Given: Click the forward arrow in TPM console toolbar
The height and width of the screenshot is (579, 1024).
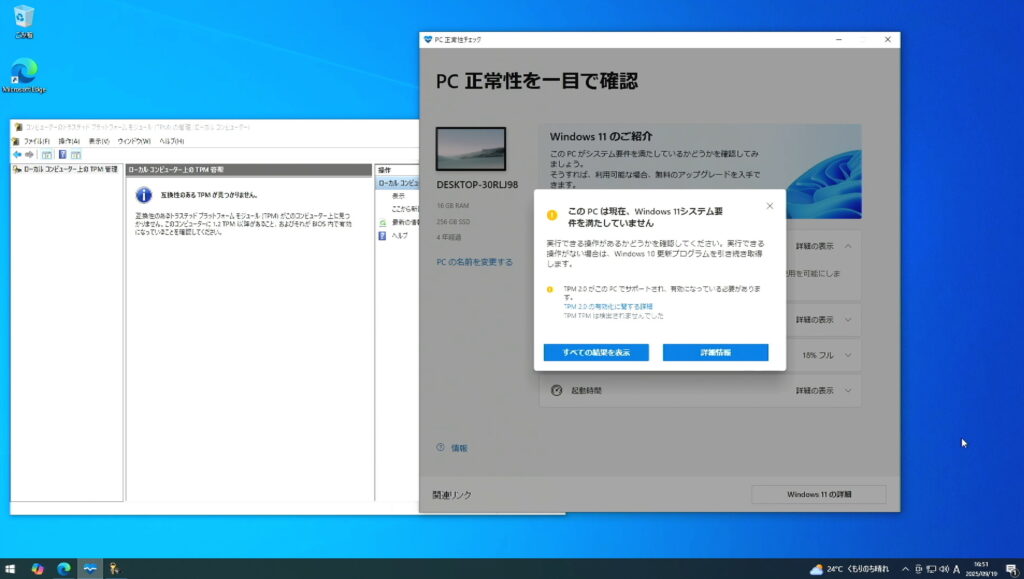Looking at the screenshot, I should [30, 155].
